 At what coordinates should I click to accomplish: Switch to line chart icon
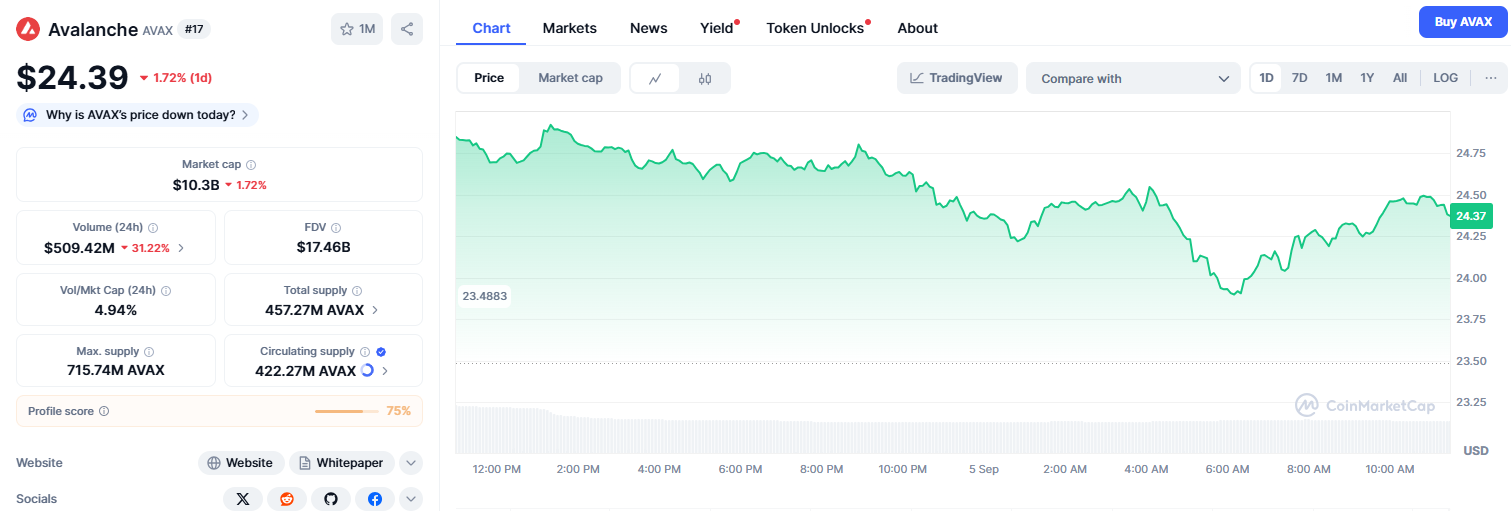click(655, 78)
